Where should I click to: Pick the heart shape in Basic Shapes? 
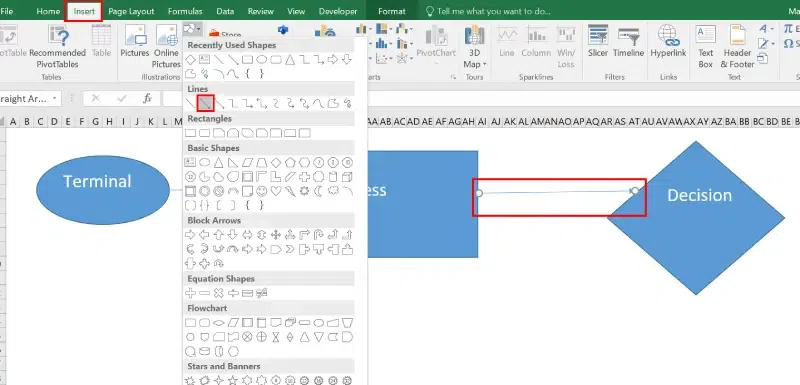click(276, 191)
